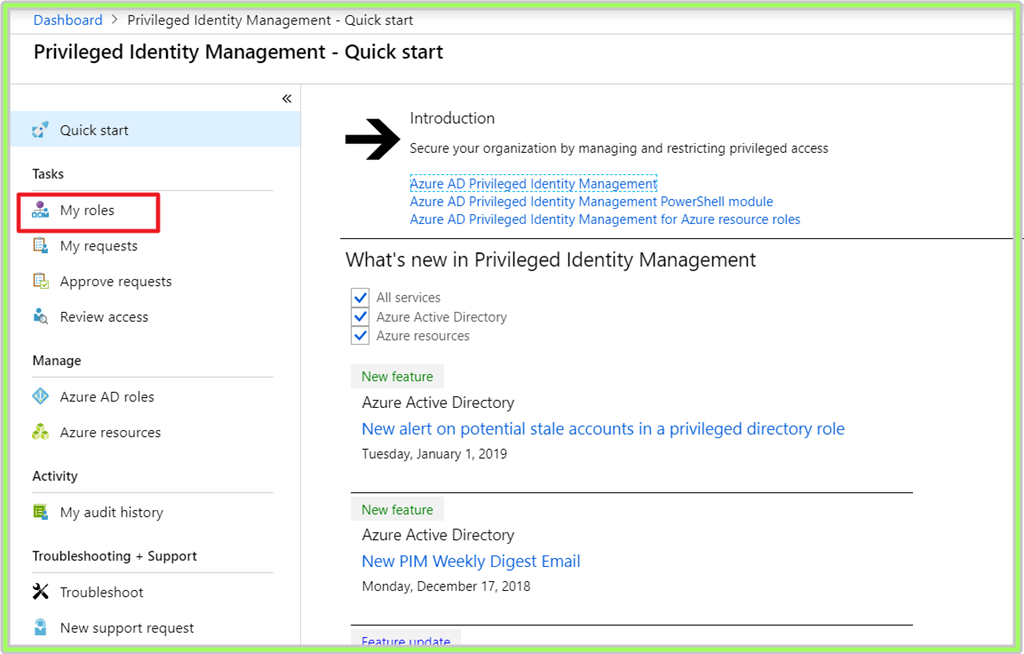
Task: Open the New PIM Weekly Digest Email article
Action: coord(471,561)
